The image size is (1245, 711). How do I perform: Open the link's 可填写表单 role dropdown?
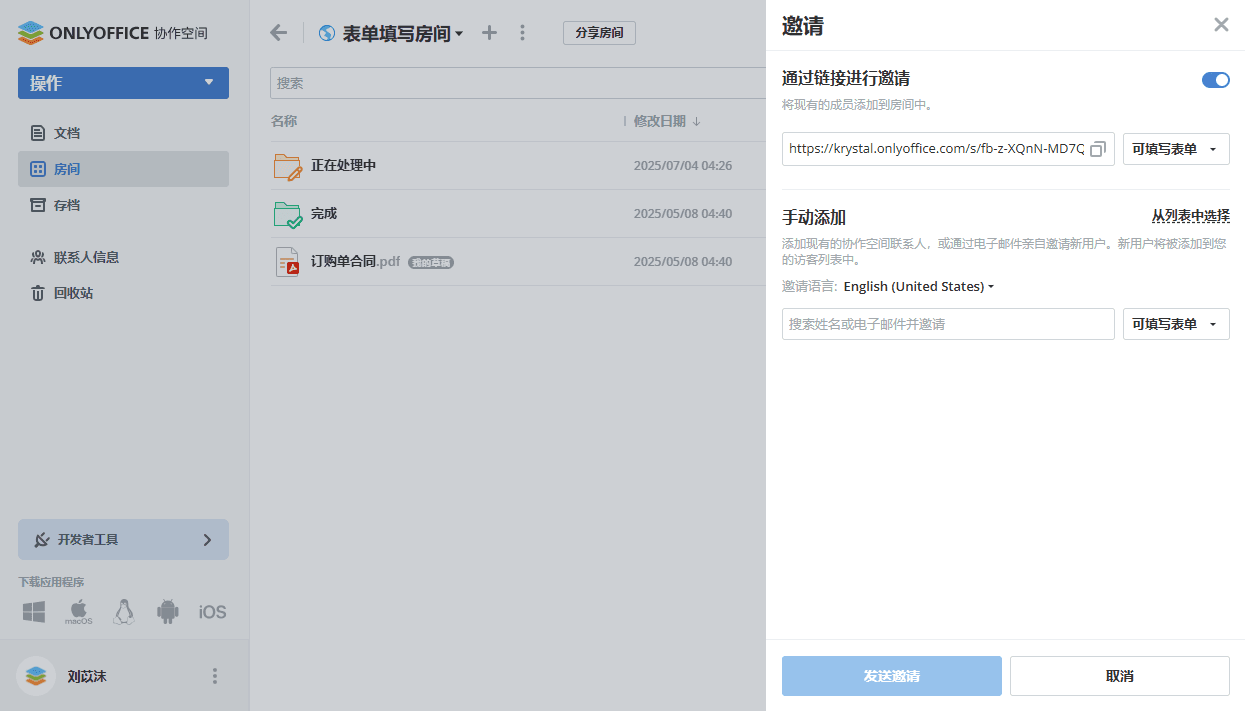(1176, 149)
